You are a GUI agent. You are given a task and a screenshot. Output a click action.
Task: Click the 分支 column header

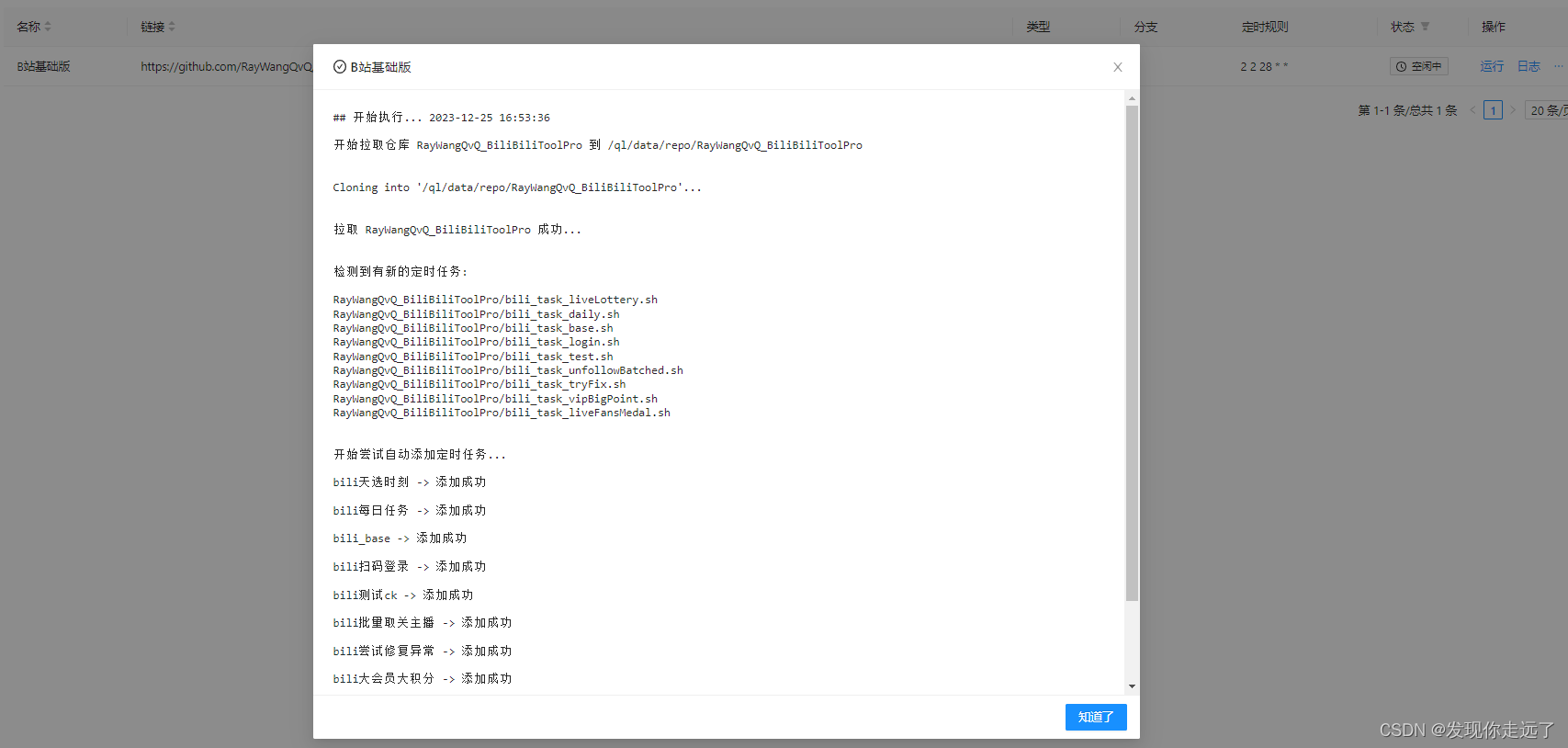click(1145, 27)
